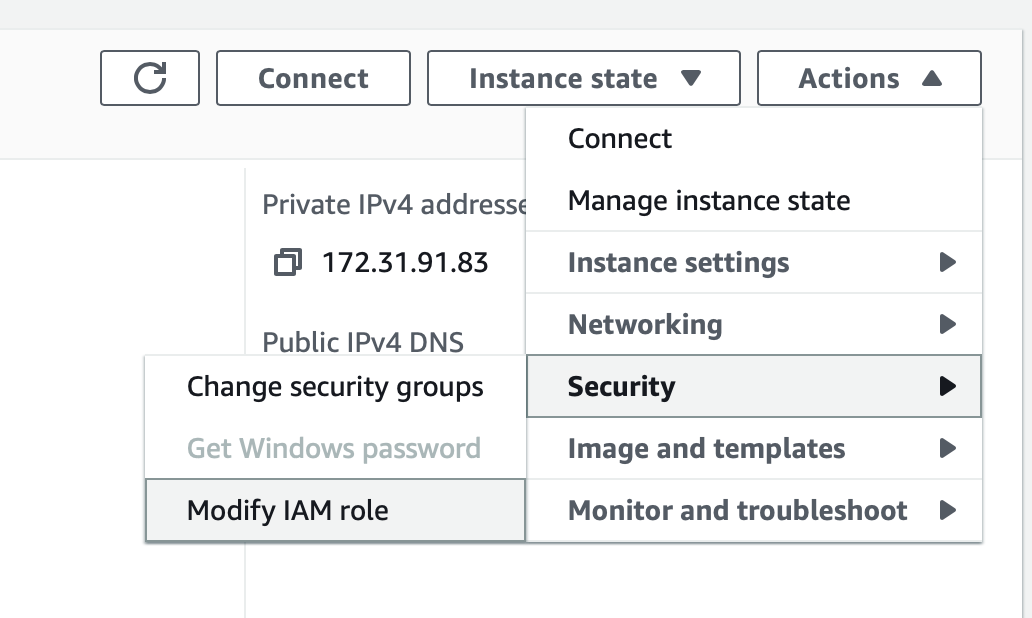Expand the Instance settings submenu arrow
Image resolution: width=1032 pixels, height=618 pixels.
[x=948, y=262]
